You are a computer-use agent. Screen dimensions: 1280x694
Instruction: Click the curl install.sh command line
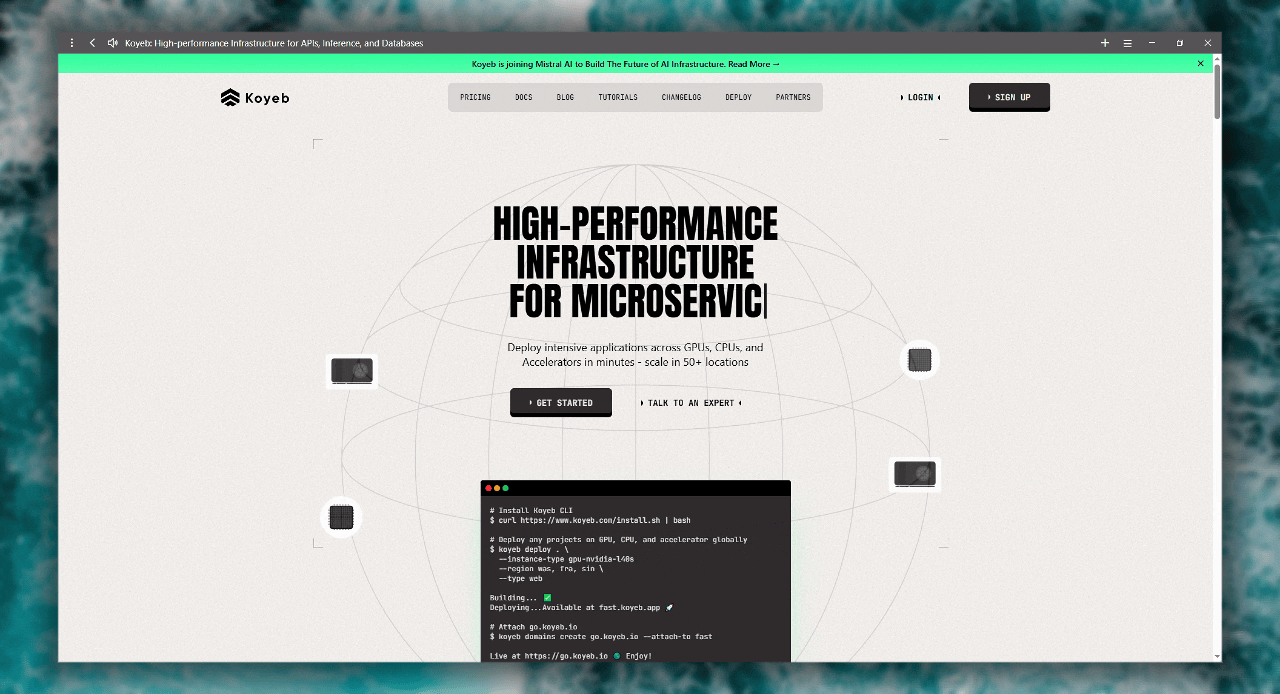590,520
